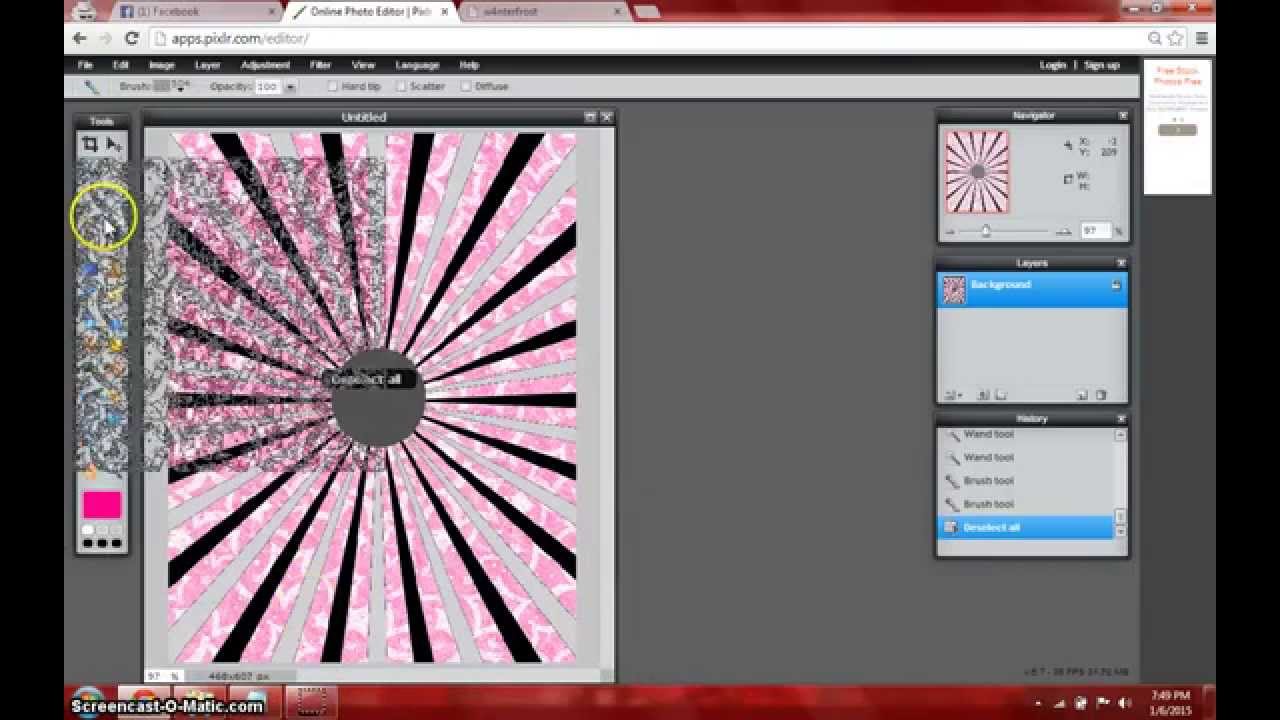Click the zoom in icon in Navigator
Viewport: 1280px width, 720px height.
click(x=1064, y=232)
